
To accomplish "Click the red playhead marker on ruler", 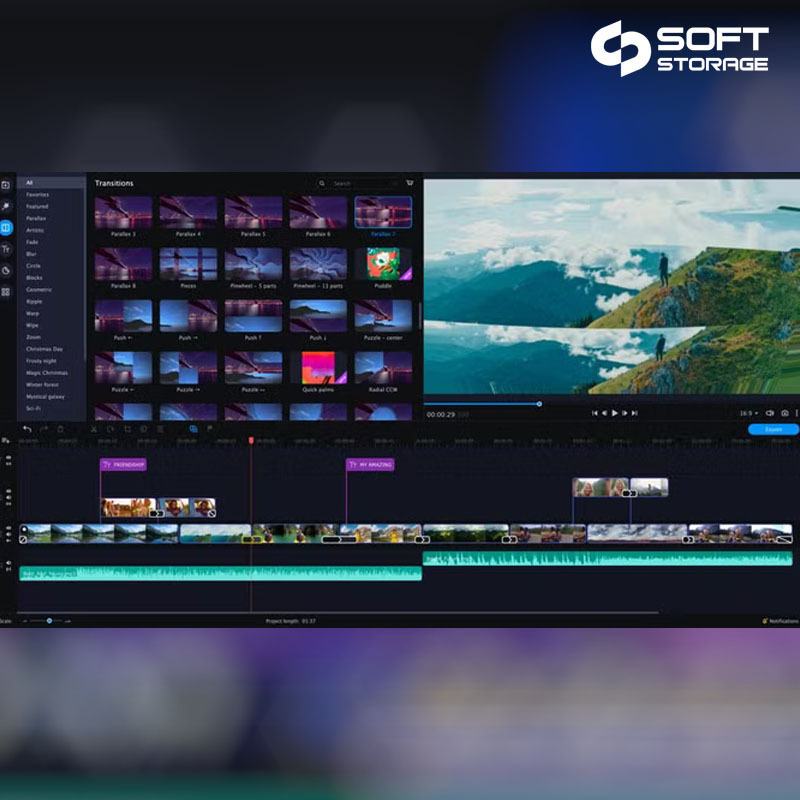I will click(x=251, y=440).
